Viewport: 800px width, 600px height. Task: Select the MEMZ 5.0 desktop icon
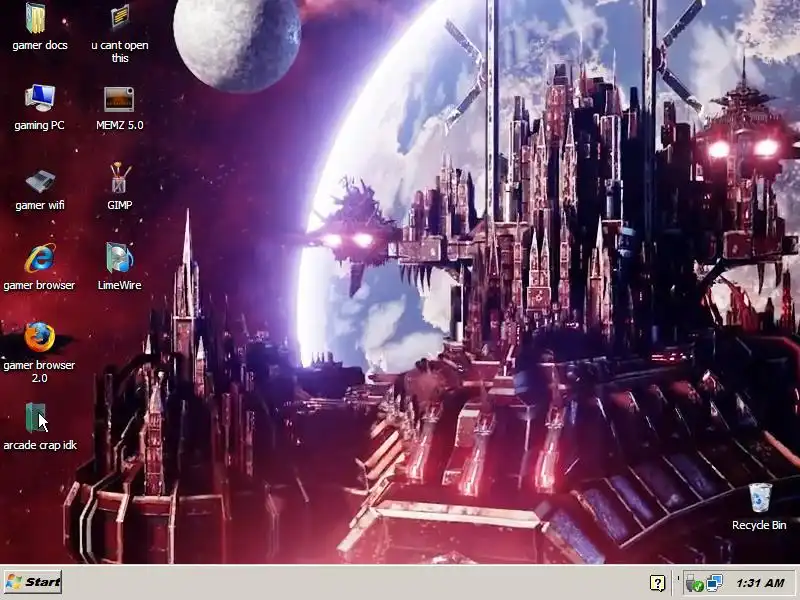pyautogui.click(x=119, y=99)
